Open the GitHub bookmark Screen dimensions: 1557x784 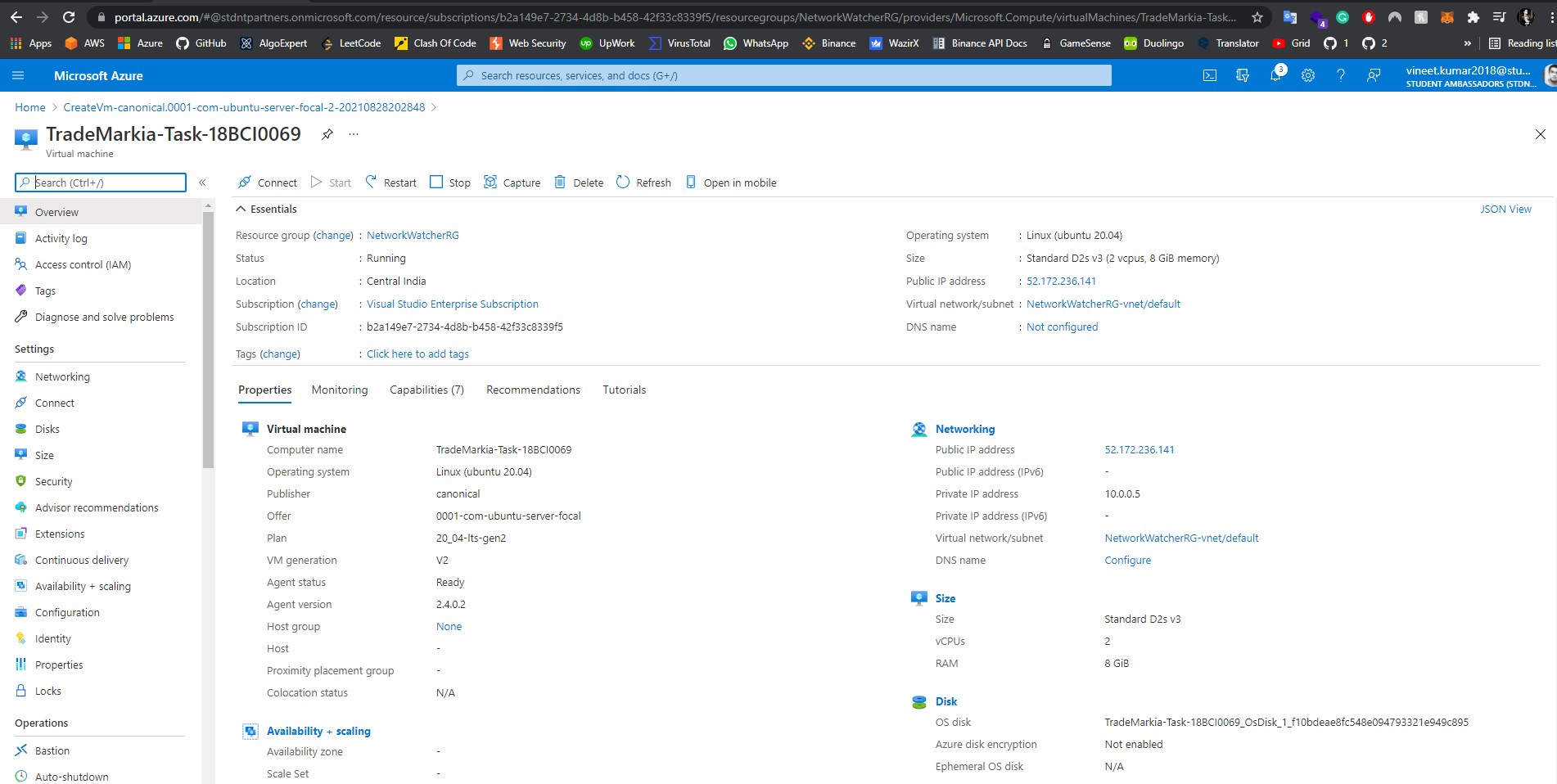pos(201,43)
